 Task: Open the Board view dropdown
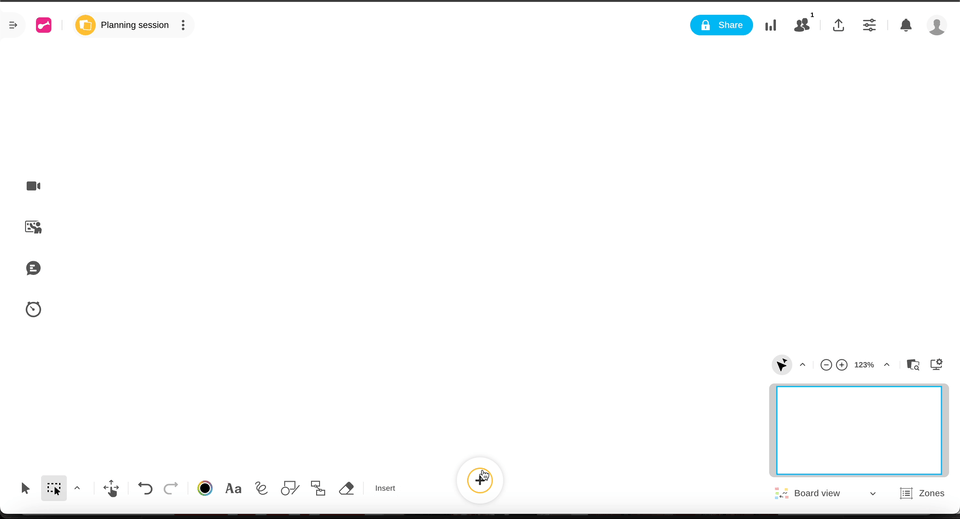[825, 493]
